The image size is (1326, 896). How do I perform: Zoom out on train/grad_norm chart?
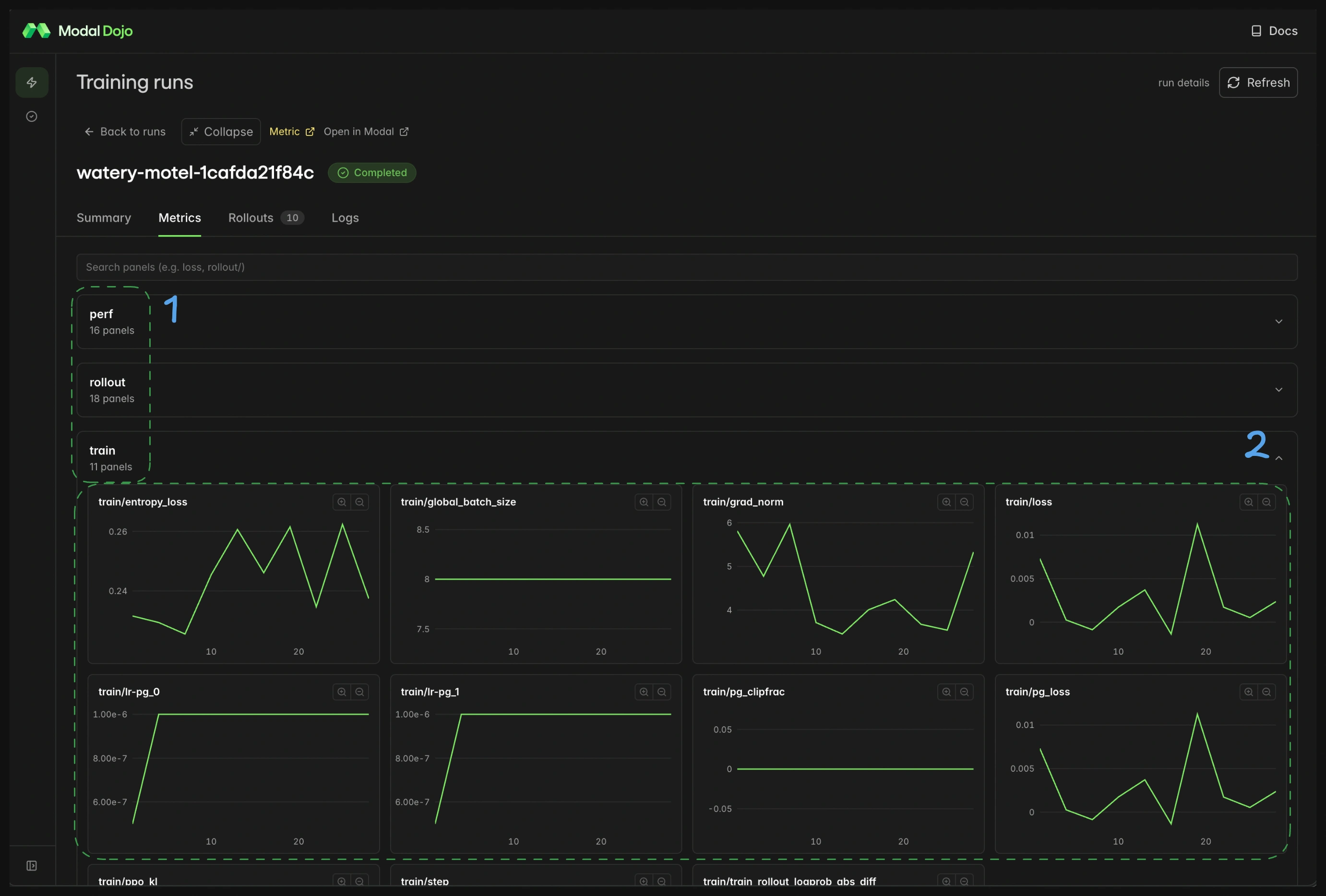(x=964, y=502)
